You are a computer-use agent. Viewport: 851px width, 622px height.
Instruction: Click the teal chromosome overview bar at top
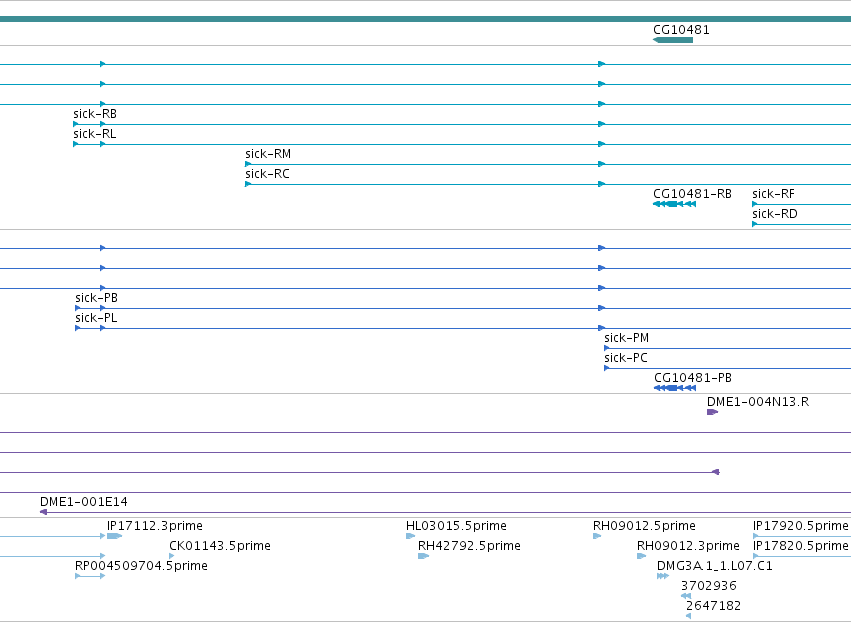pos(426,19)
